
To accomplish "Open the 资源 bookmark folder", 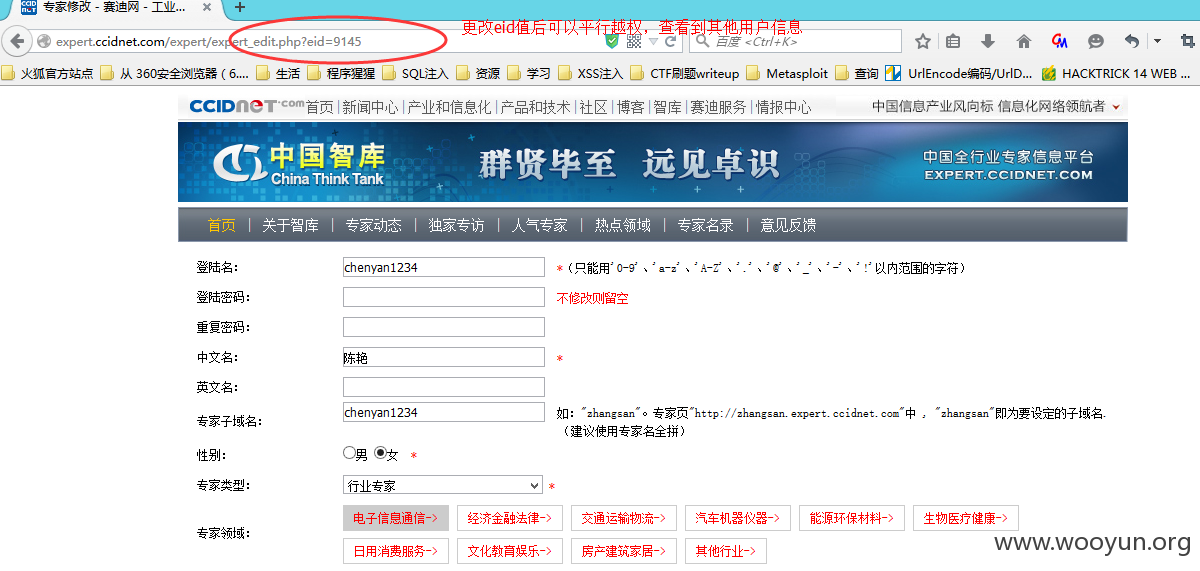I will (x=477, y=73).
